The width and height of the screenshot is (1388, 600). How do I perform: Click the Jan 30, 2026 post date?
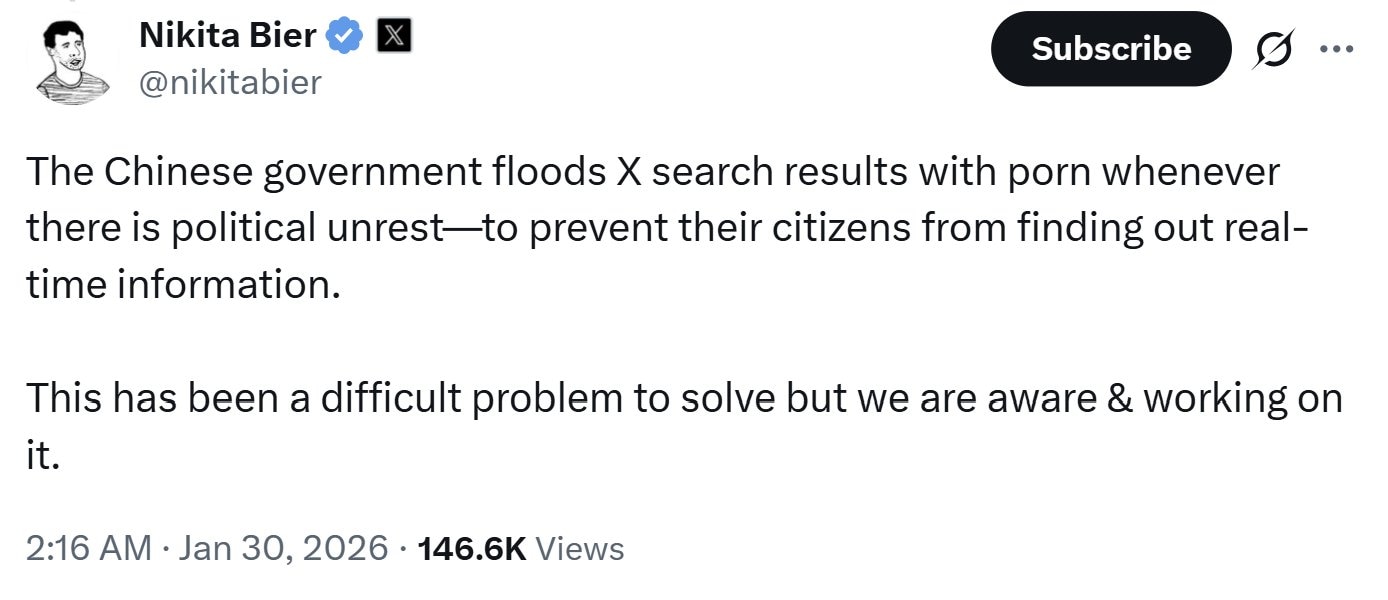click(x=283, y=548)
